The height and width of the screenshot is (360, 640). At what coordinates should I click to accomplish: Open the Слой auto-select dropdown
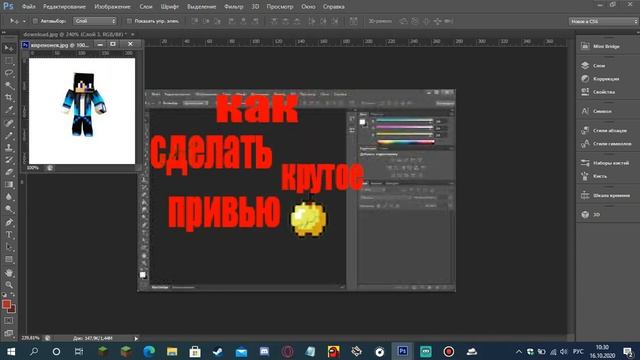pos(95,21)
